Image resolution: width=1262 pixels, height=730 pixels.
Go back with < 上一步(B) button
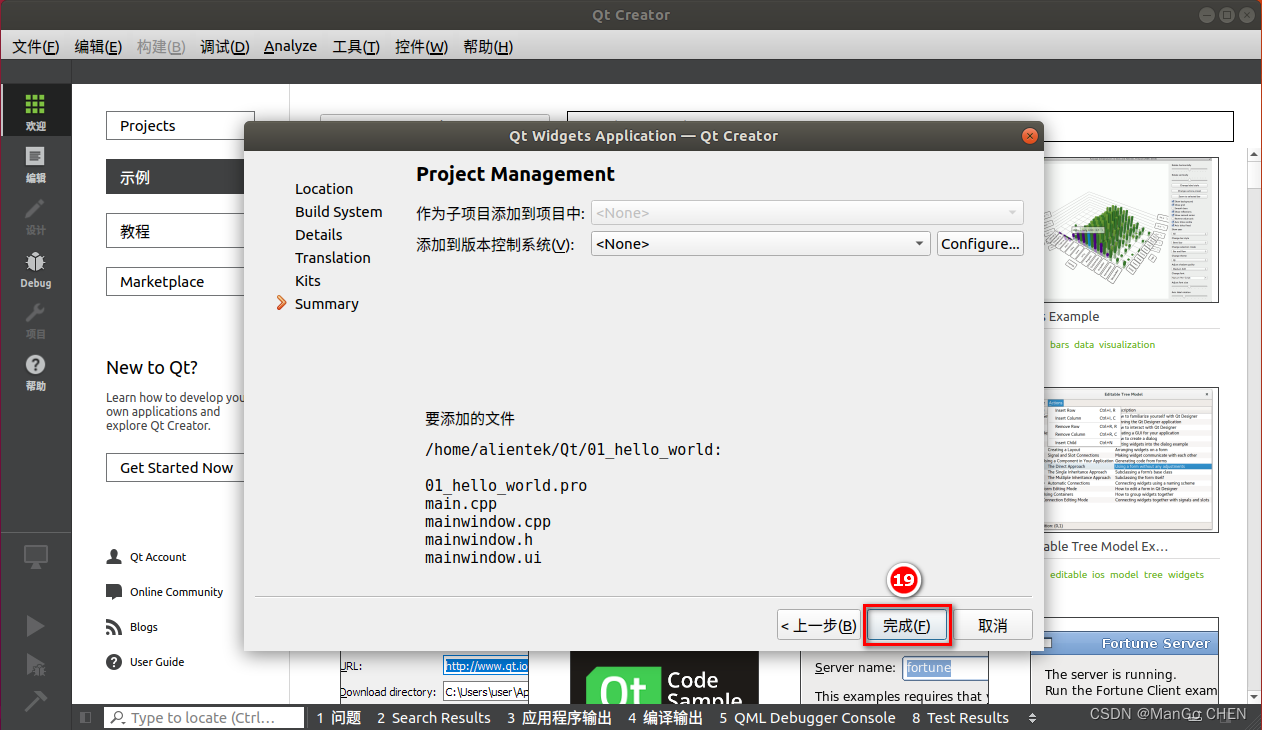coord(819,625)
